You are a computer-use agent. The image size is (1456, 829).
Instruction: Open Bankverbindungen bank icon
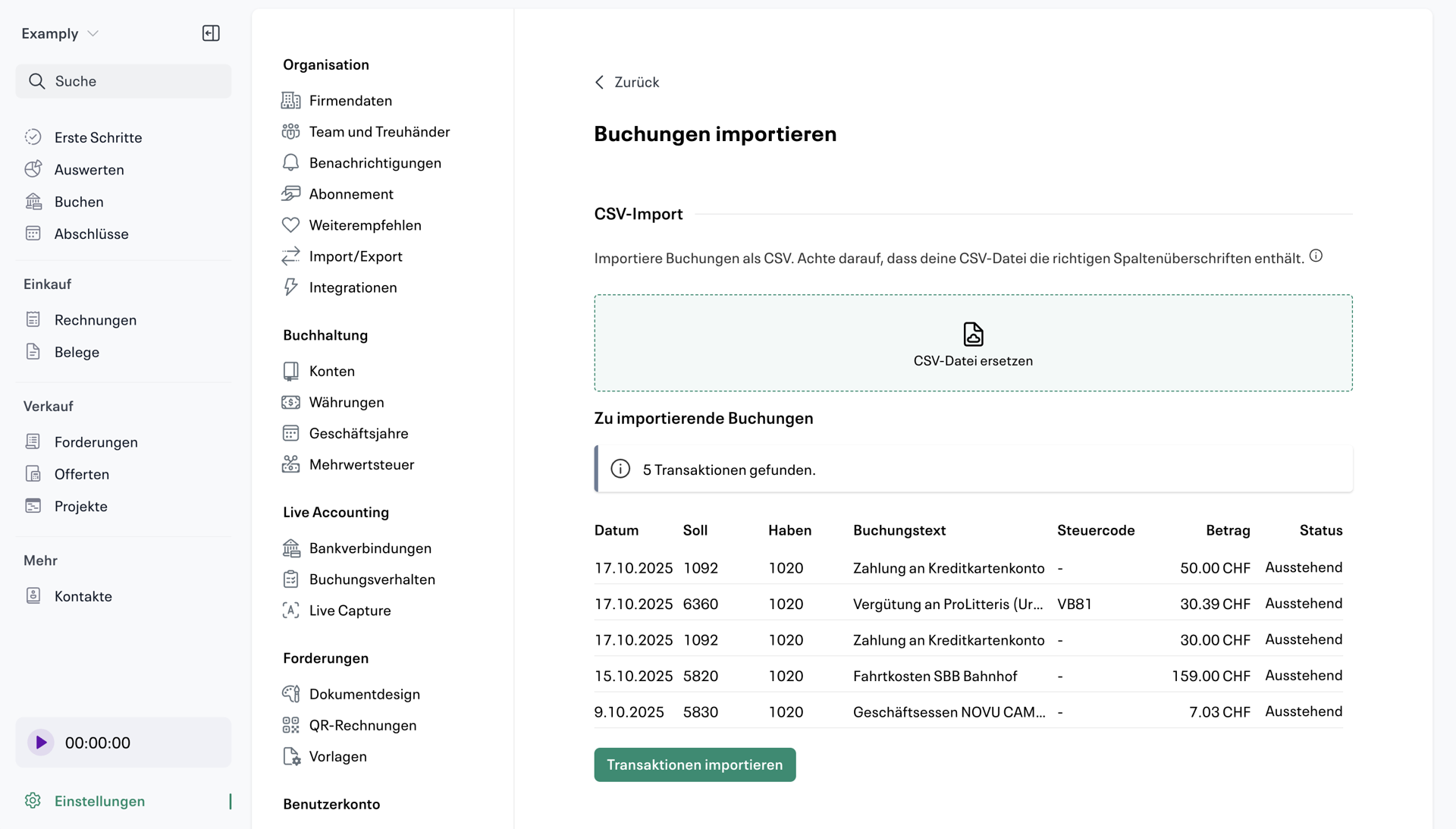pyautogui.click(x=290, y=548)
